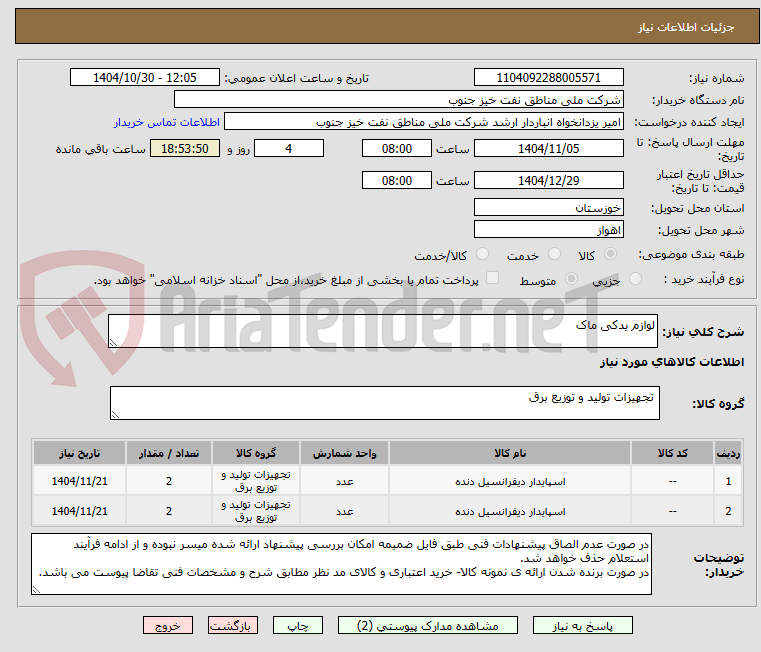Click the request creator field امیر یزدانخواه
This screenshot has width=761, height=652.
423,122
